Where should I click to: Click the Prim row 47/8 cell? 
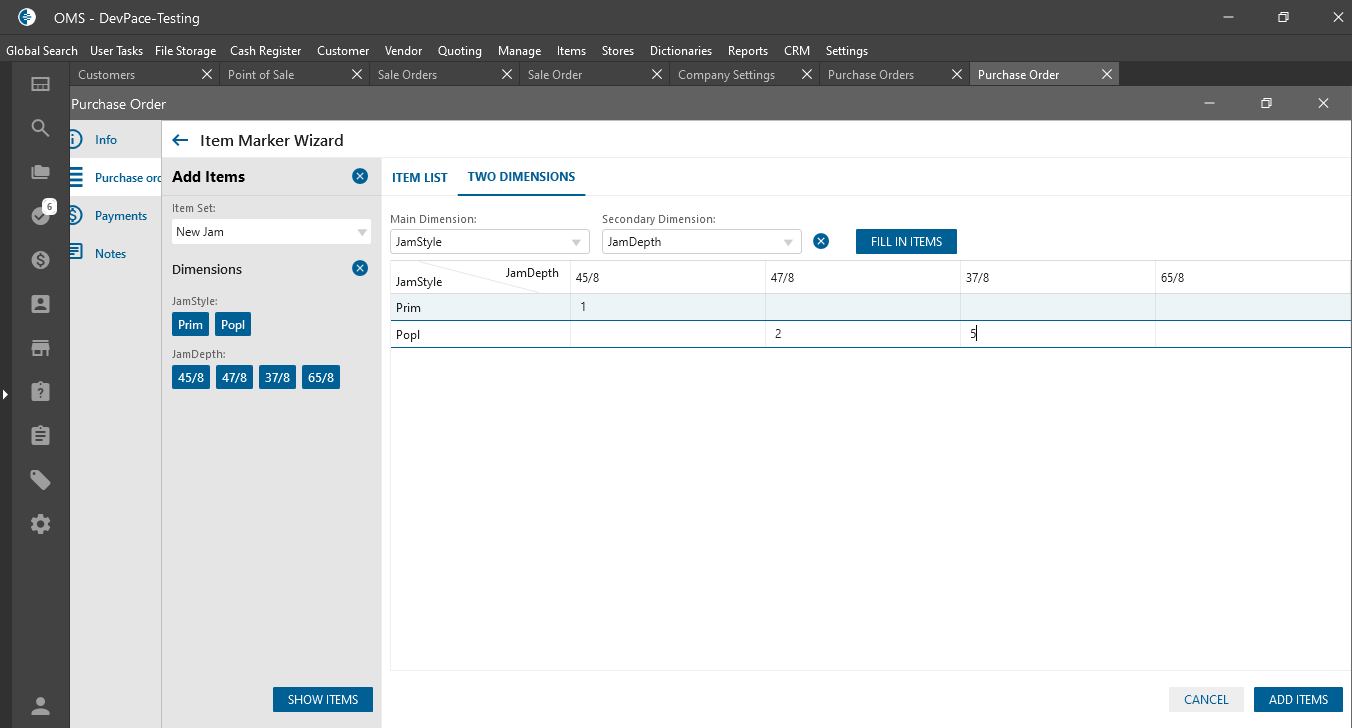pyautogui.click(x=862, y=308)
